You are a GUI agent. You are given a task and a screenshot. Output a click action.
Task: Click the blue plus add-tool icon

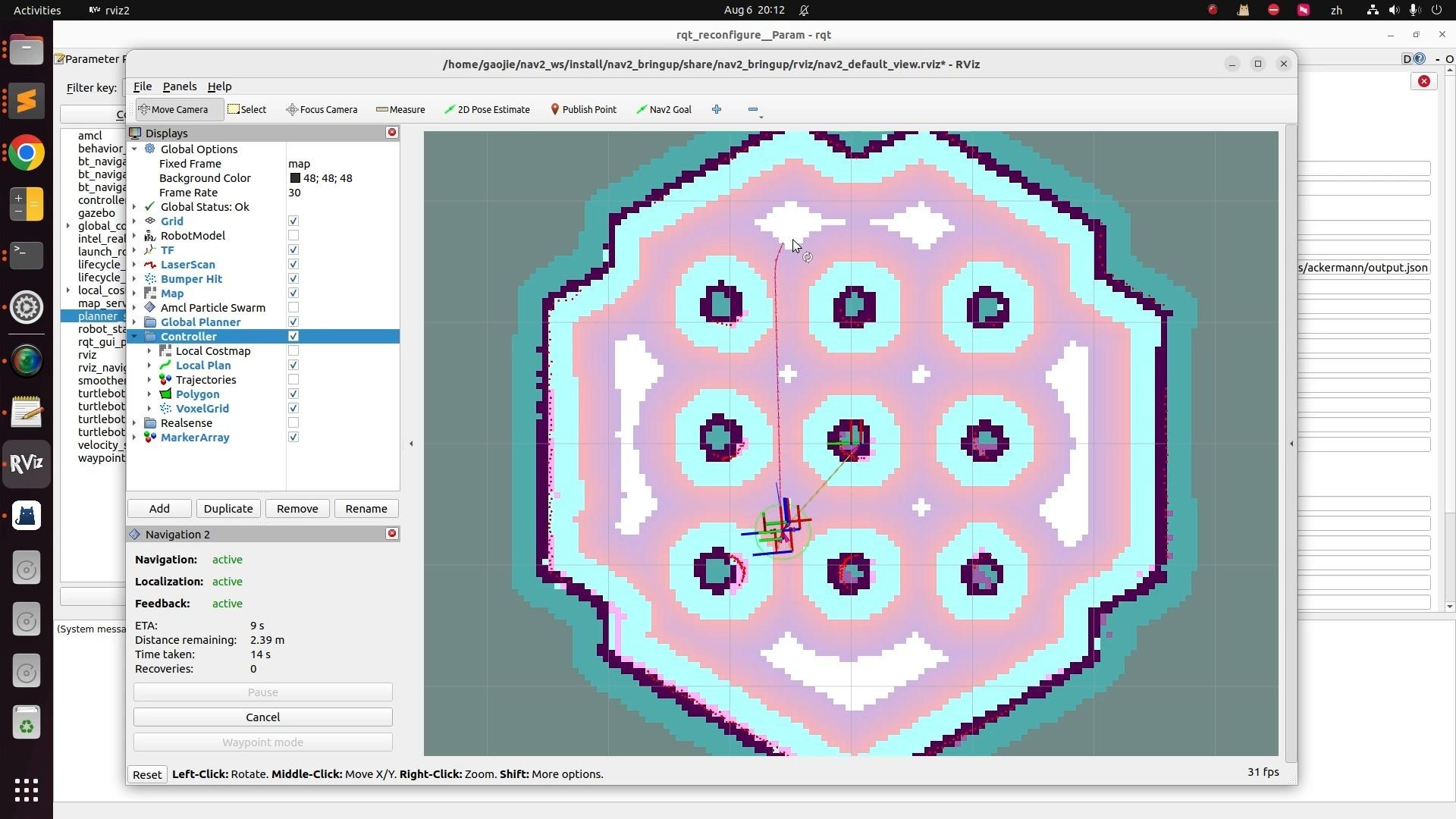point(717,109)
